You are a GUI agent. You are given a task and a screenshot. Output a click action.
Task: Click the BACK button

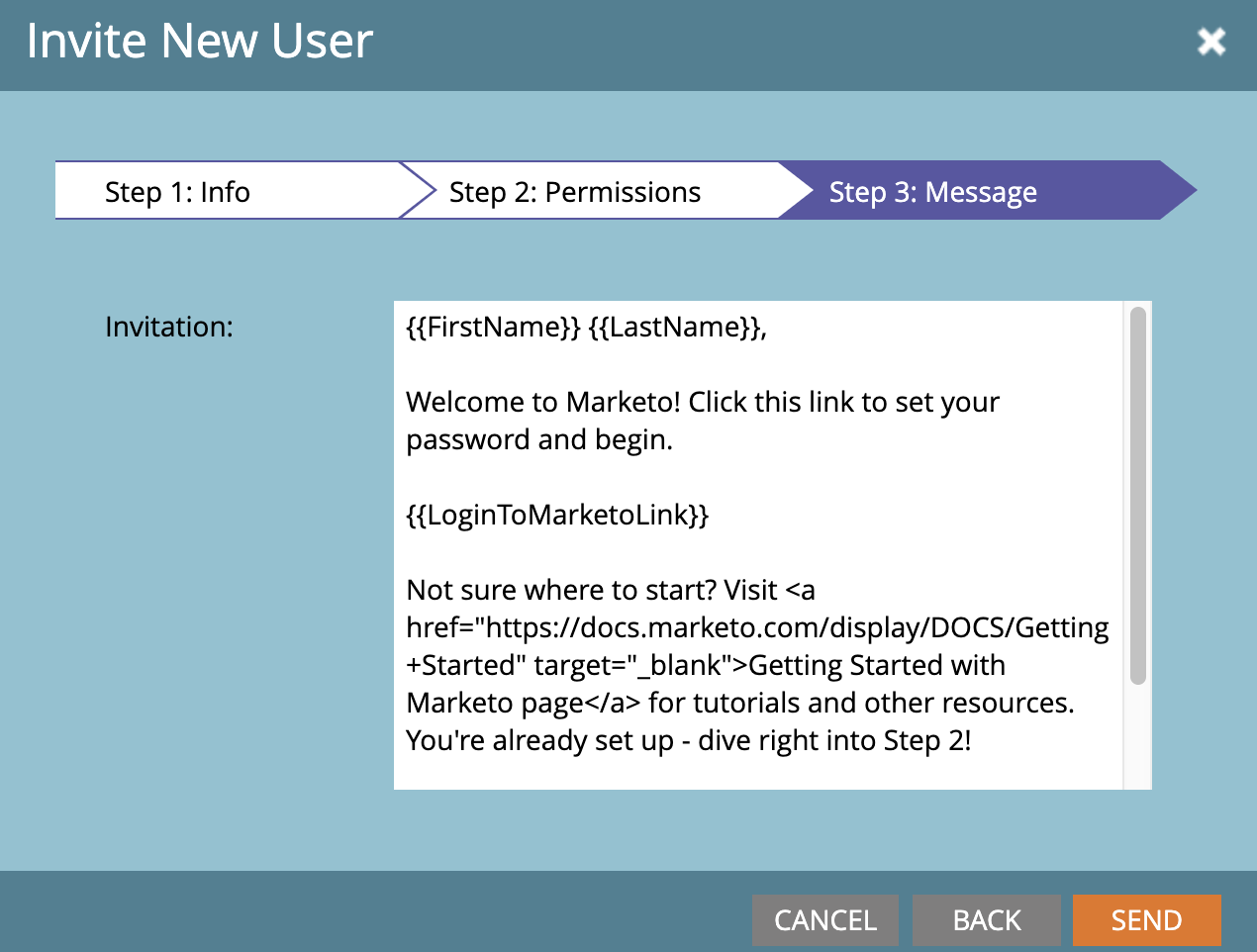tap(987, 920)
